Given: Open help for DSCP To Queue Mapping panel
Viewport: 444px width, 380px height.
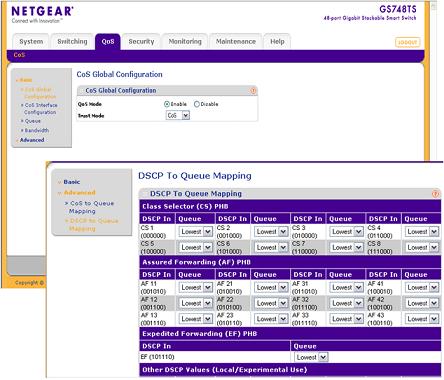Looking at the screenshot, I should 435,194.
